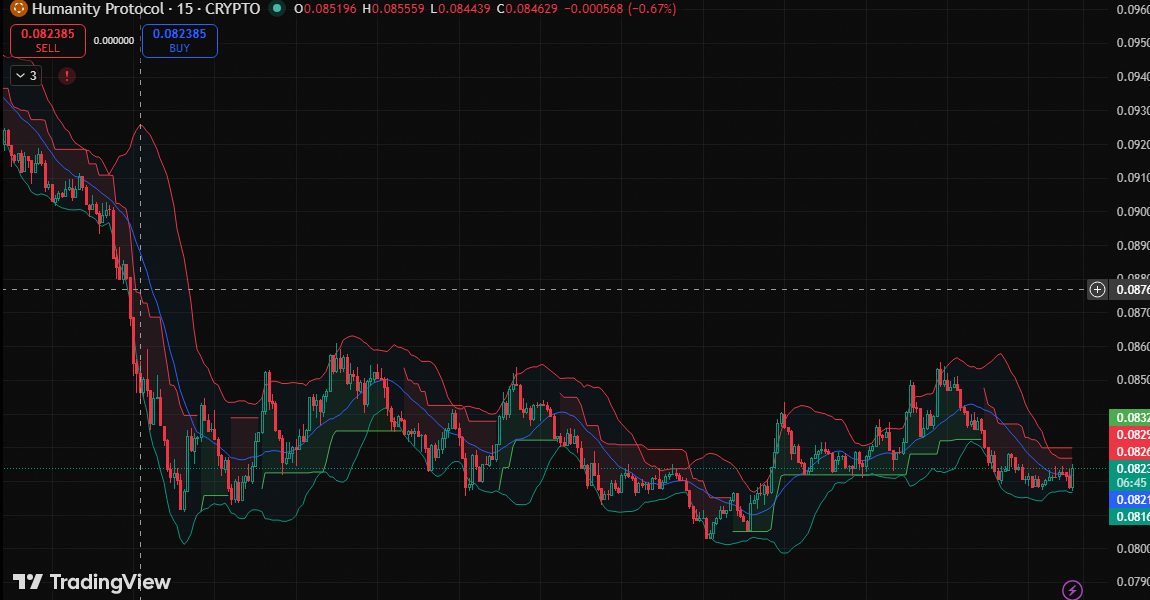1150x600 pixels.
Task: Click the 0.0800 price axis label
Action: coord(1132,548)
